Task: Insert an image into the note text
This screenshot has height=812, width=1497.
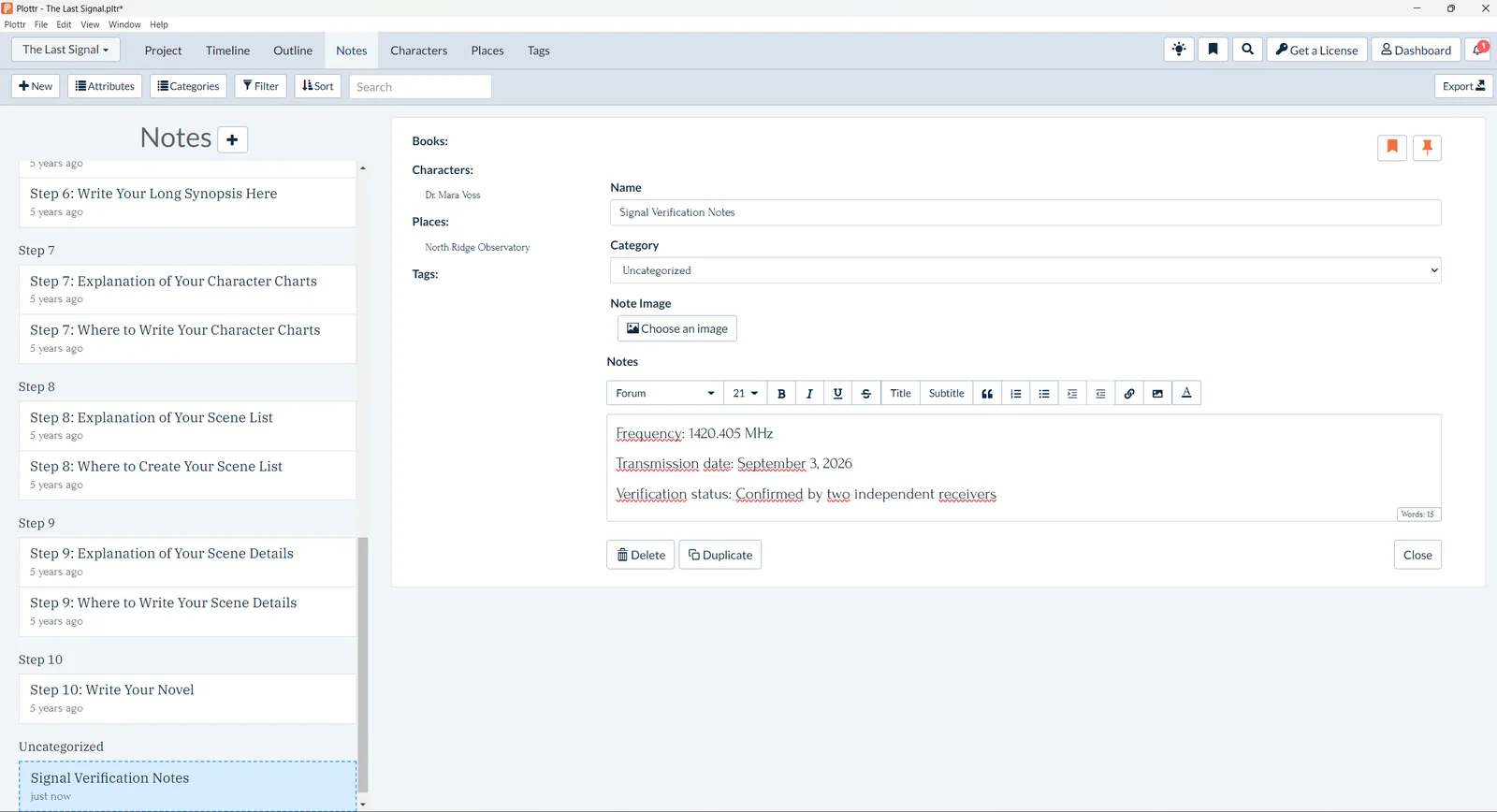Action: [x=1157, y=393]
